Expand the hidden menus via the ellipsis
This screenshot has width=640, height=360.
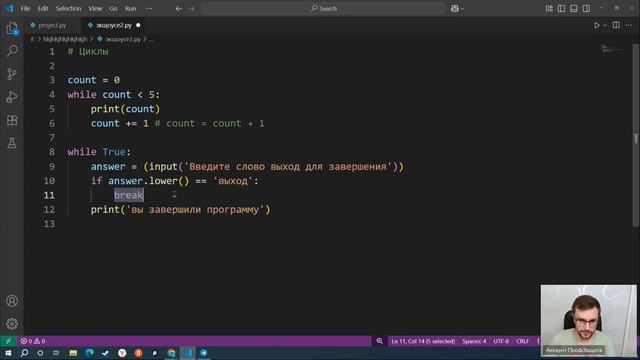[x=149, y=9]
